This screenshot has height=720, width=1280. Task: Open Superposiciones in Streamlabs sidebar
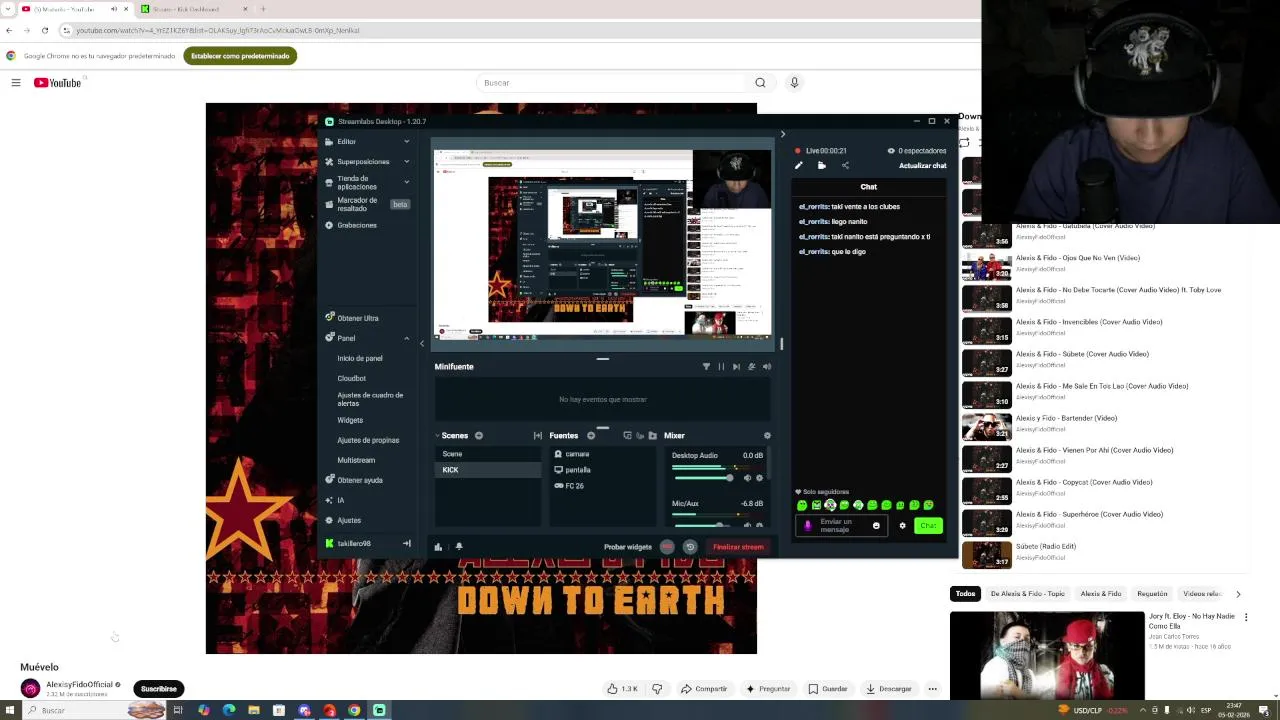pos(362,161)
